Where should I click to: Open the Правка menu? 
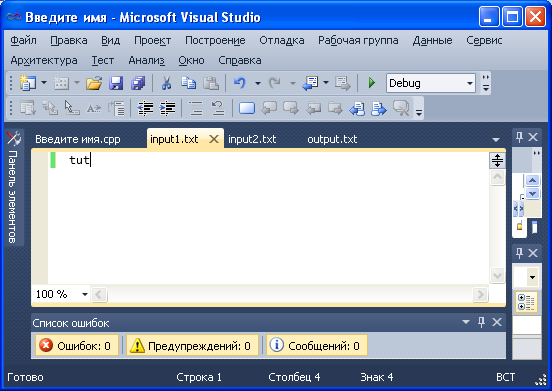coord(69,40)
